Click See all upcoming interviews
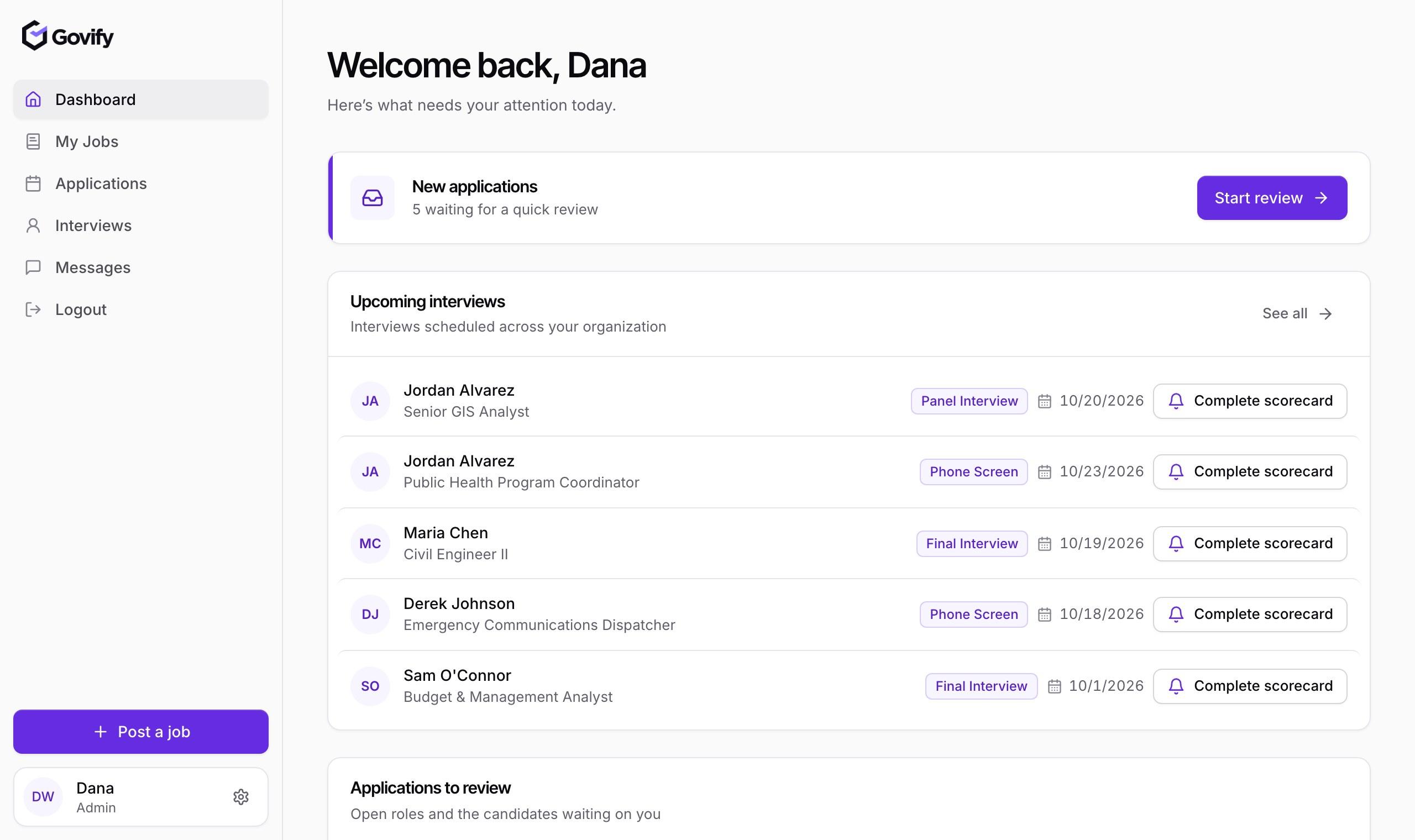The height and width of the screenshot is (840, 1415). [1297, 313]
